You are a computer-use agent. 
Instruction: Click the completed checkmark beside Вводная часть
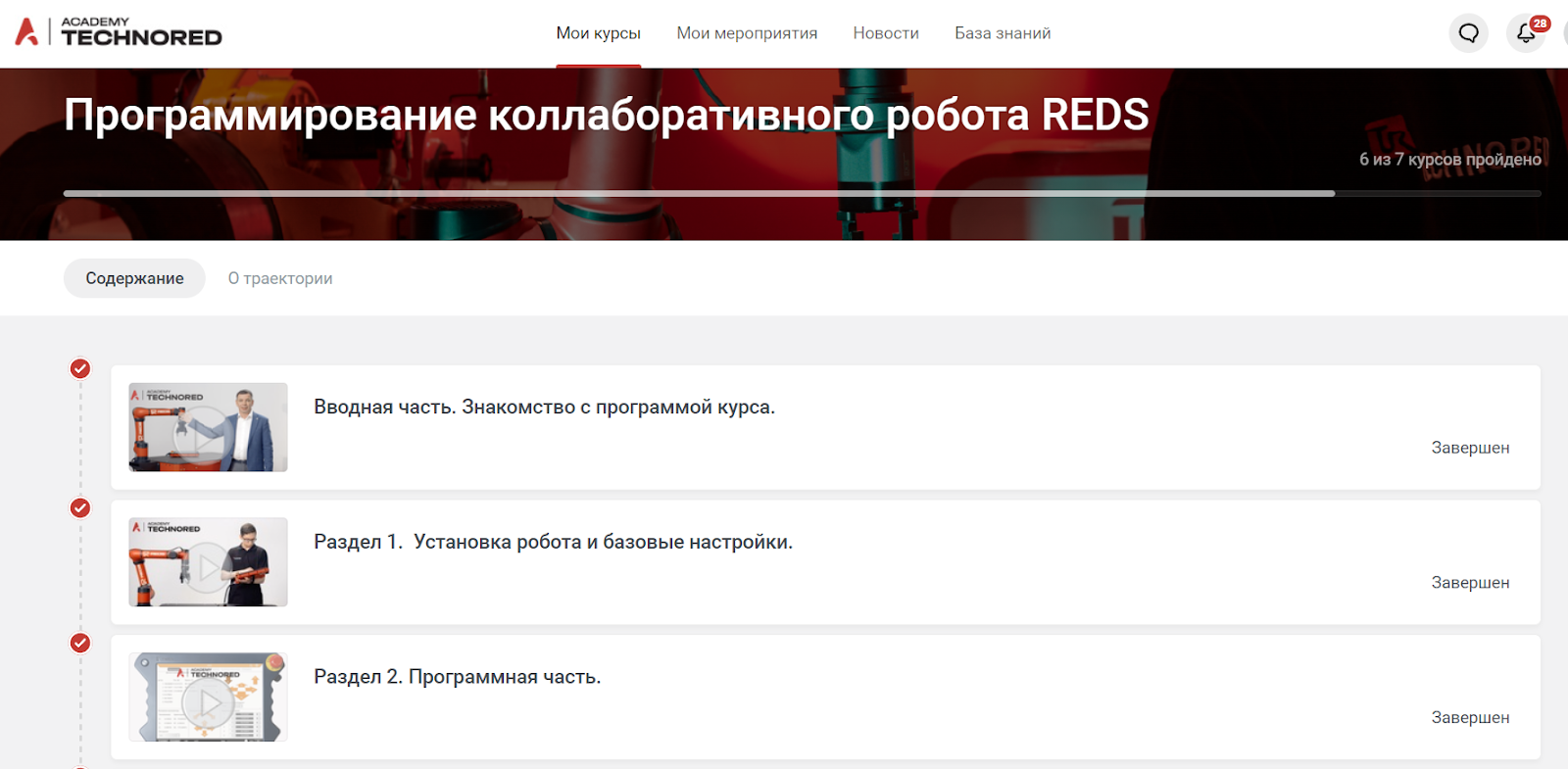(80, 368)
